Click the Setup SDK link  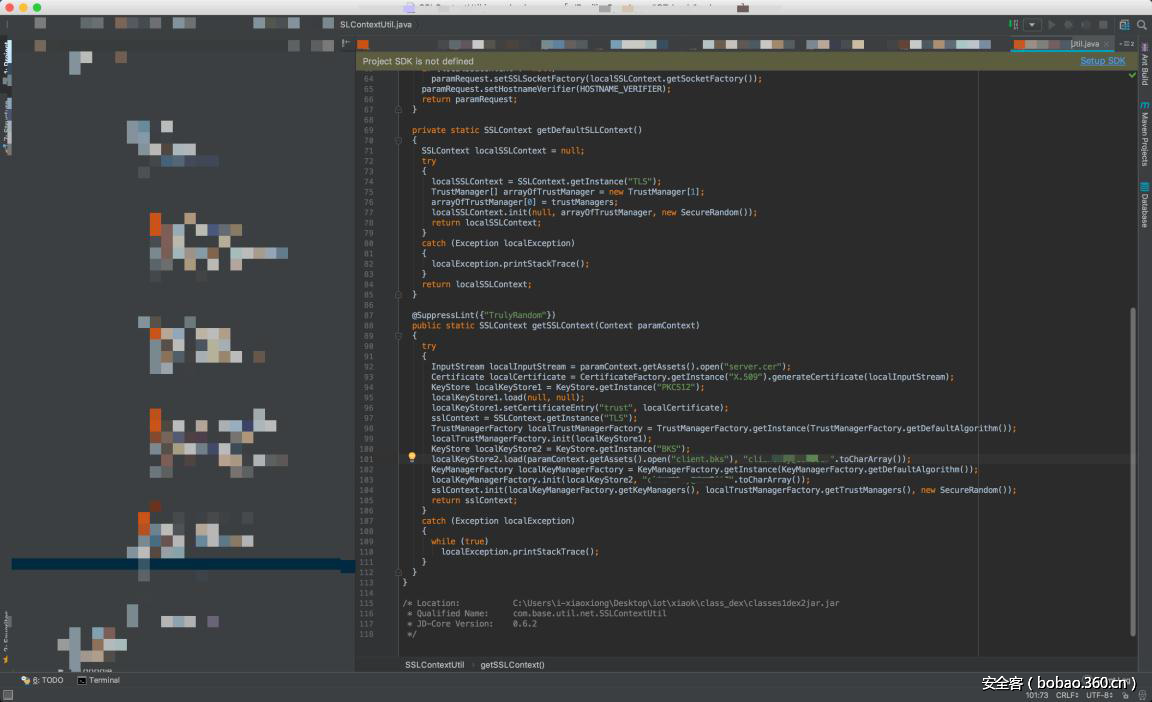tap(1102, 61)
